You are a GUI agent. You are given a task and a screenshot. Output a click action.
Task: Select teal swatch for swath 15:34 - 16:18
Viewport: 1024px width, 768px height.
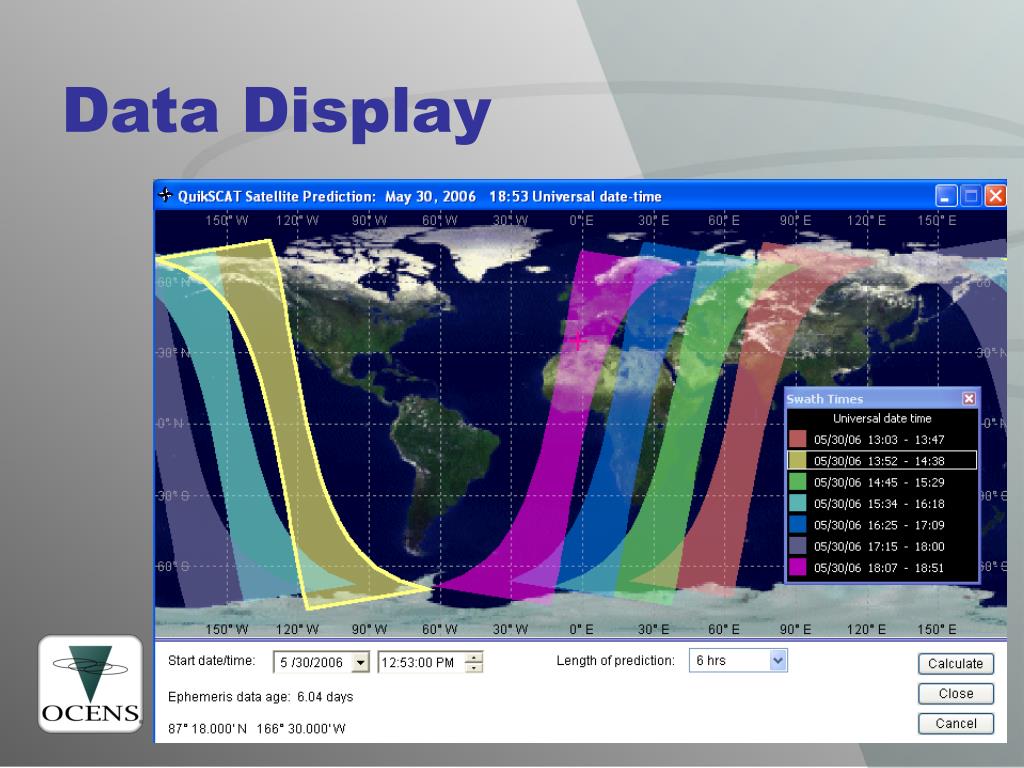tap(797, 504)
